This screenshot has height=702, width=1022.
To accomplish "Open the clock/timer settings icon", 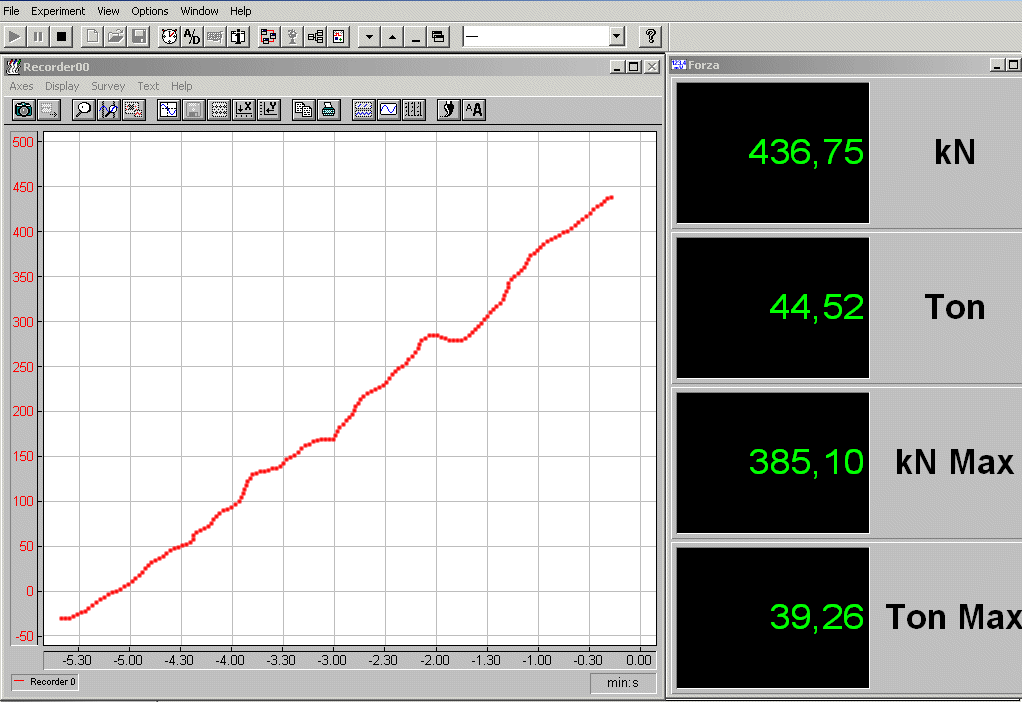I will pos(169,37).
